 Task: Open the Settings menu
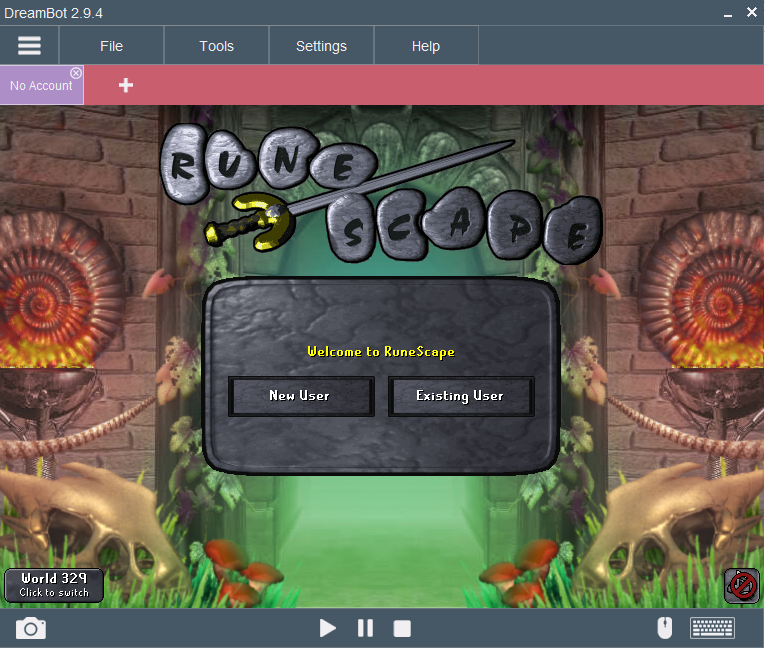point(322,46)
